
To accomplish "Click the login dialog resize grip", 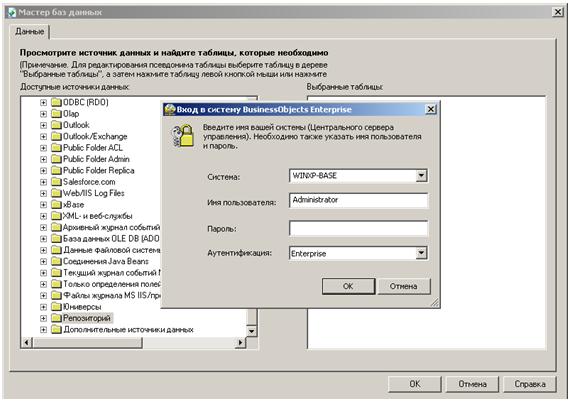I will tap(435, 303).
